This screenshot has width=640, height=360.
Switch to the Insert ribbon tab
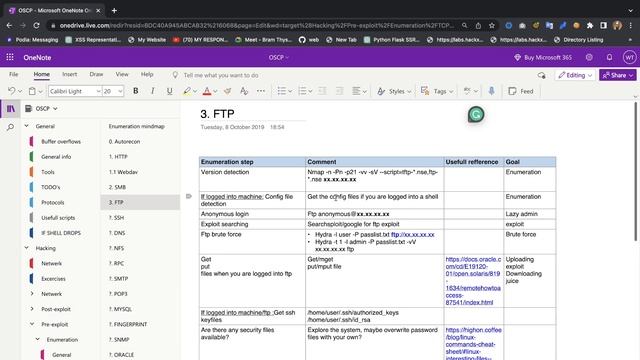point(69,74)
